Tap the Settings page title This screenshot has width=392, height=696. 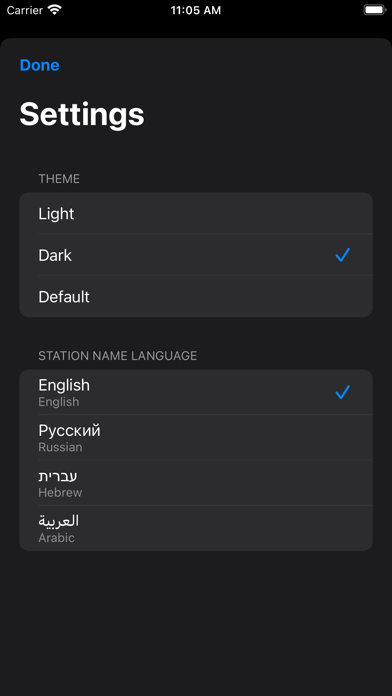pos(82,115)
